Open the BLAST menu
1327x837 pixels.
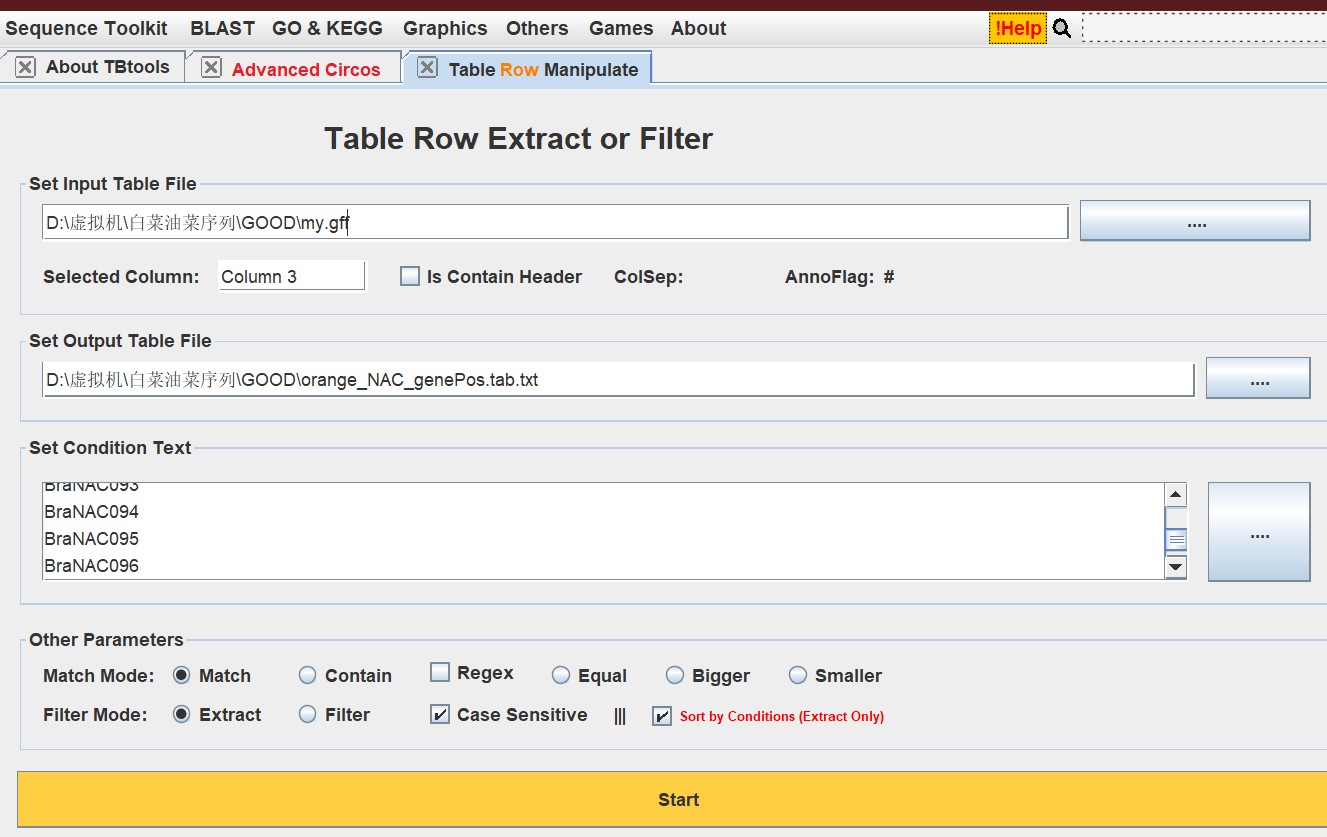coord(222,28)
